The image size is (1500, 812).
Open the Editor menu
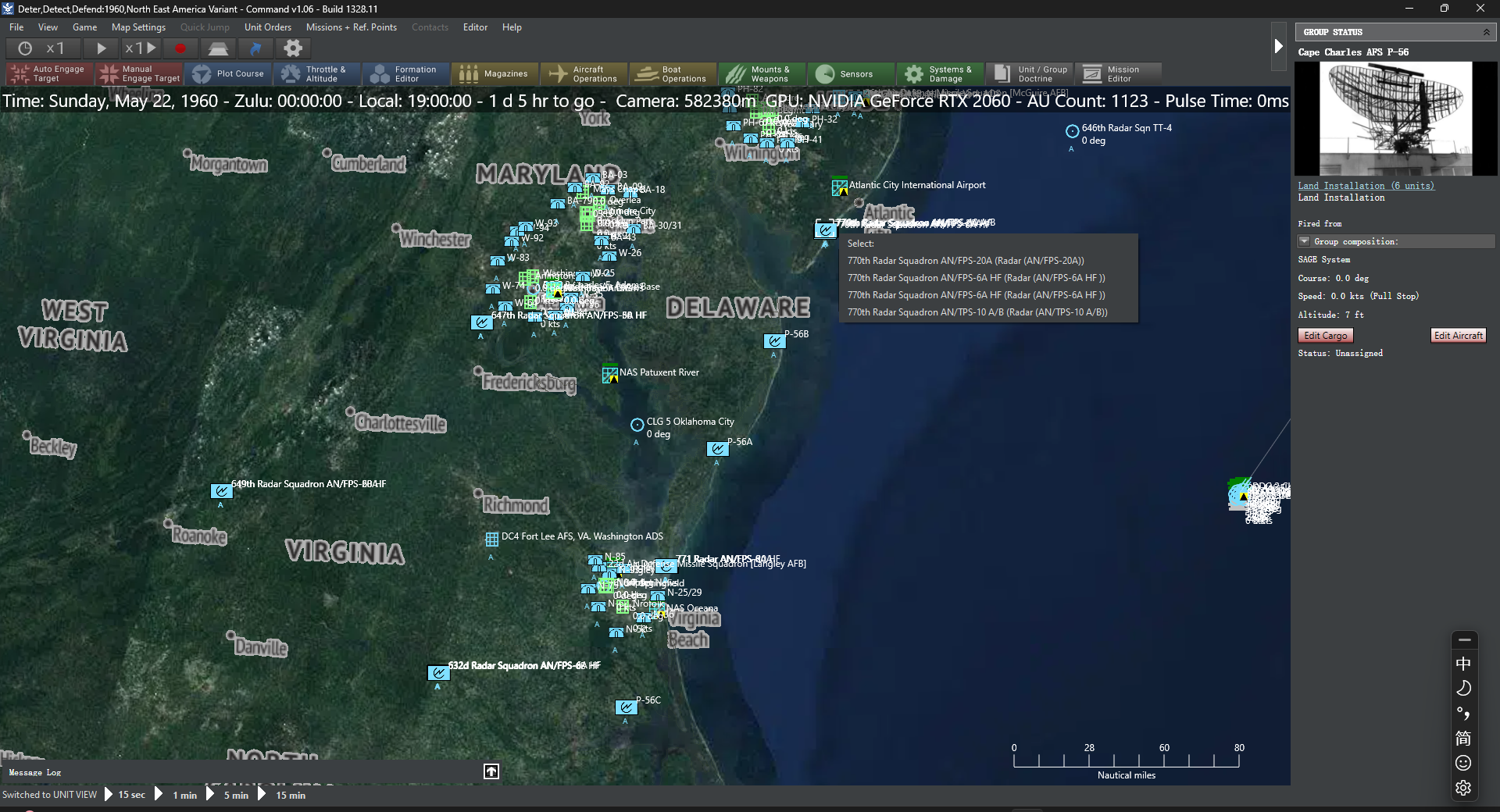tap(475, 27)
